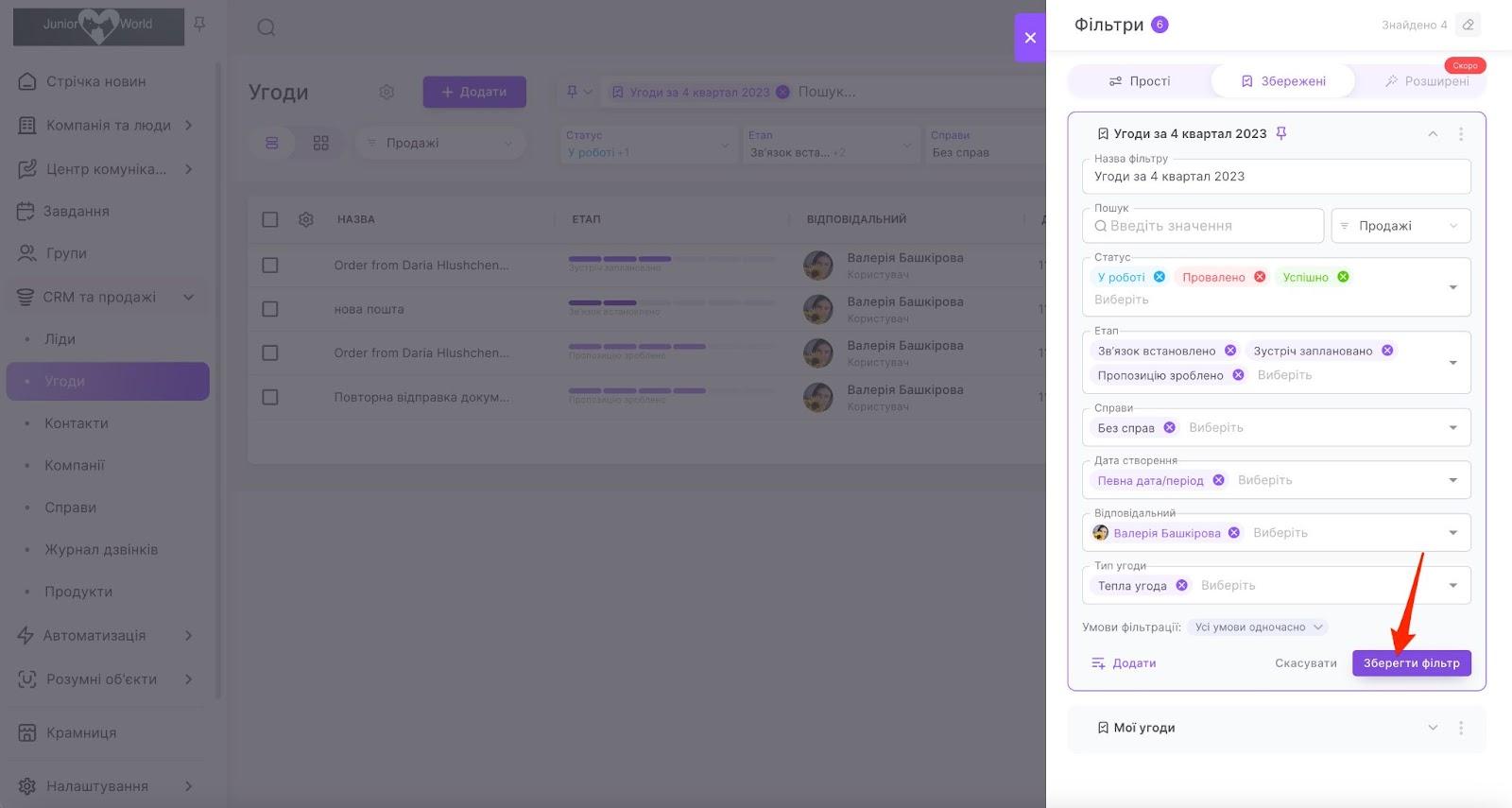Click the pin filter icon by search bar
Image resolution: width=1512 pixels, height=808 pixels.
572,92
